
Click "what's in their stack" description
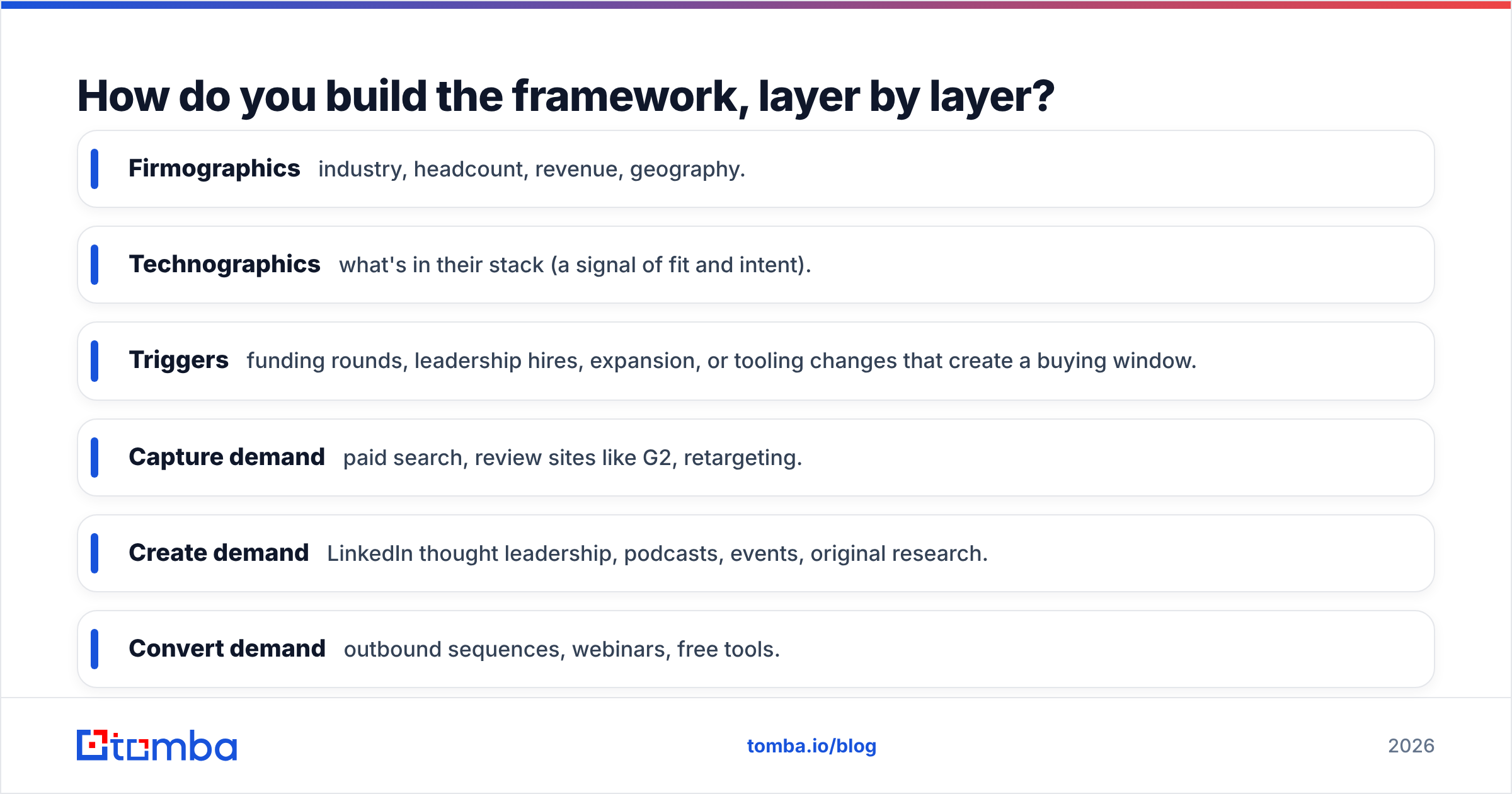coord(575,265)
